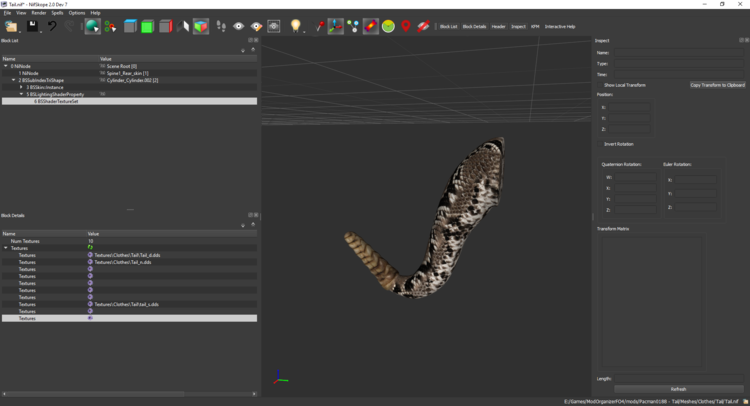
Task: Tick the Invert Rotation checkbox
Action: point(600,144)
